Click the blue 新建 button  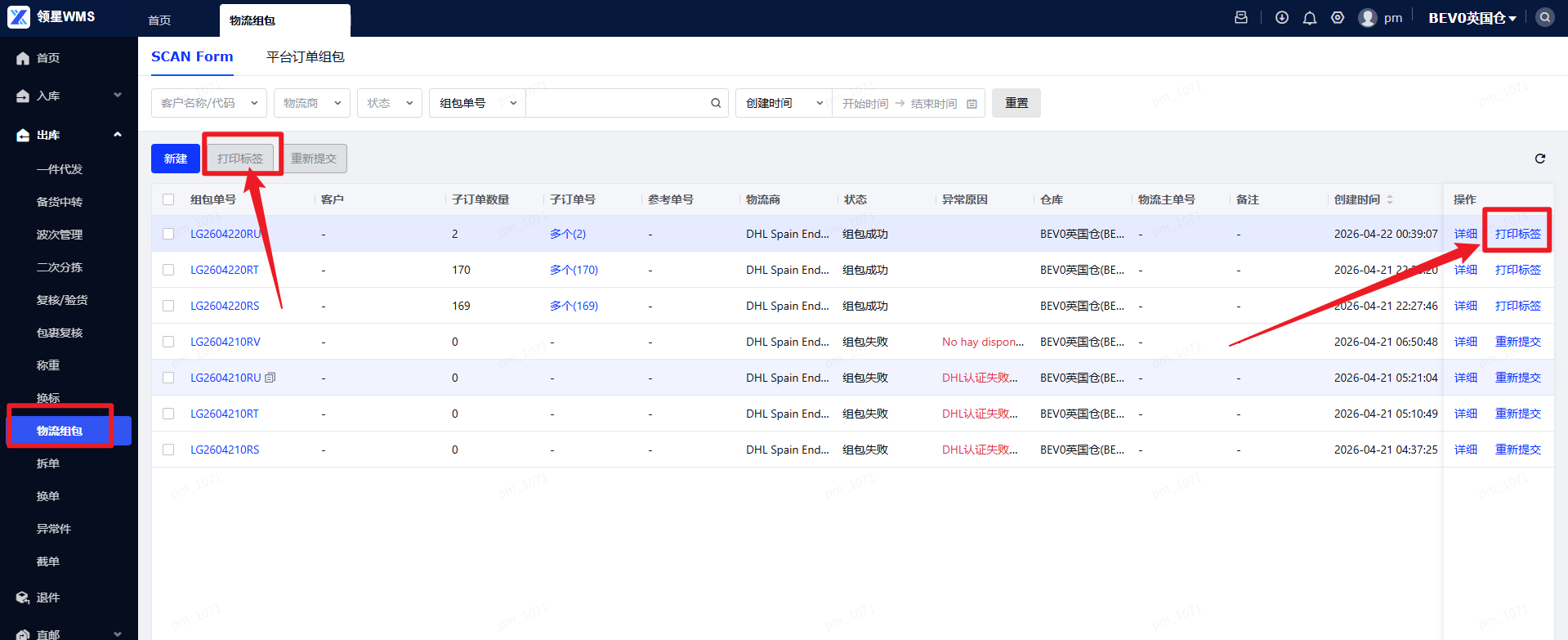tap(176, 159)
